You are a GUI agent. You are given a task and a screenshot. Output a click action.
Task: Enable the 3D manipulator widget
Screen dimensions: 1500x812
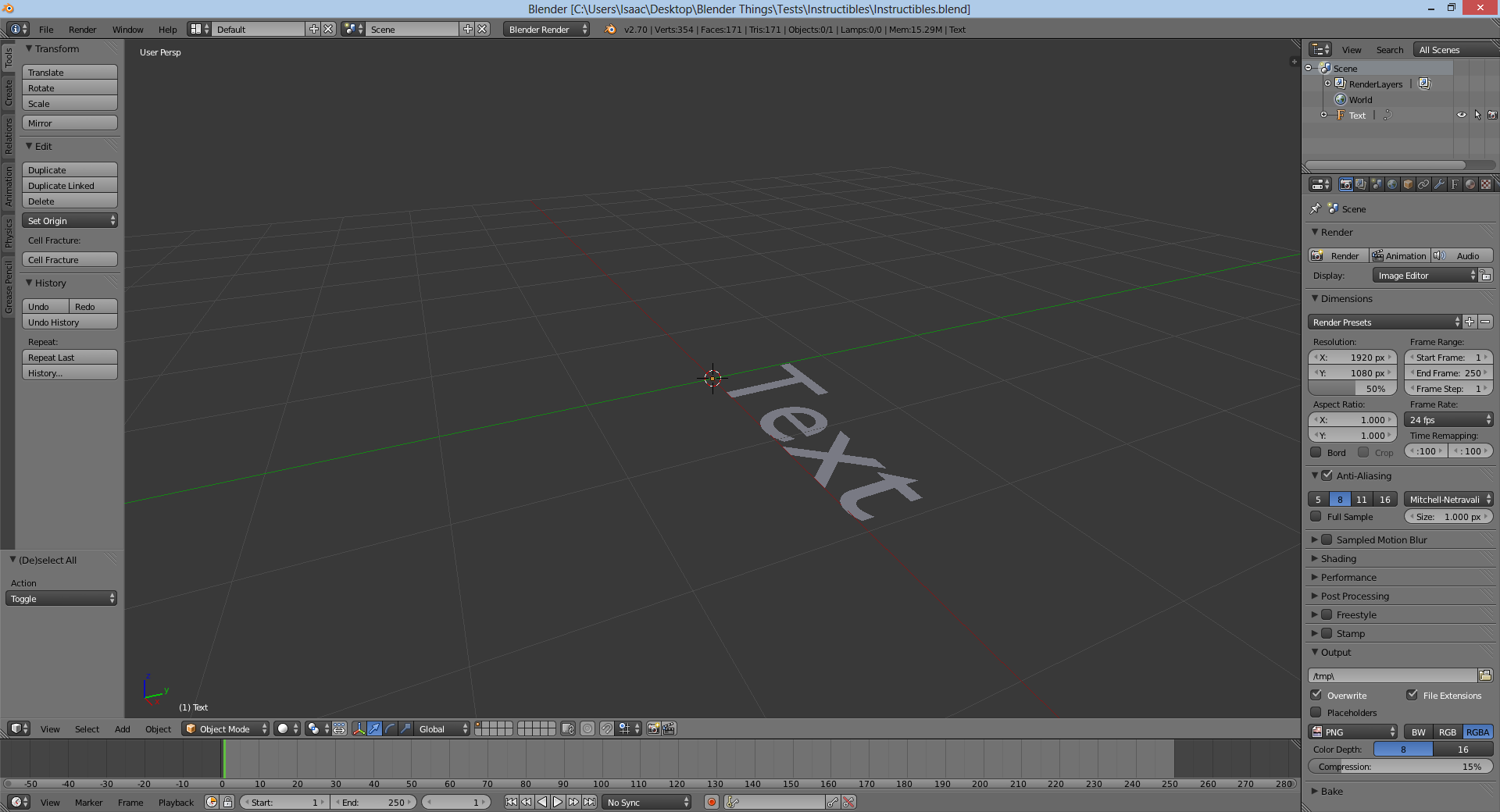pos(359,729)
